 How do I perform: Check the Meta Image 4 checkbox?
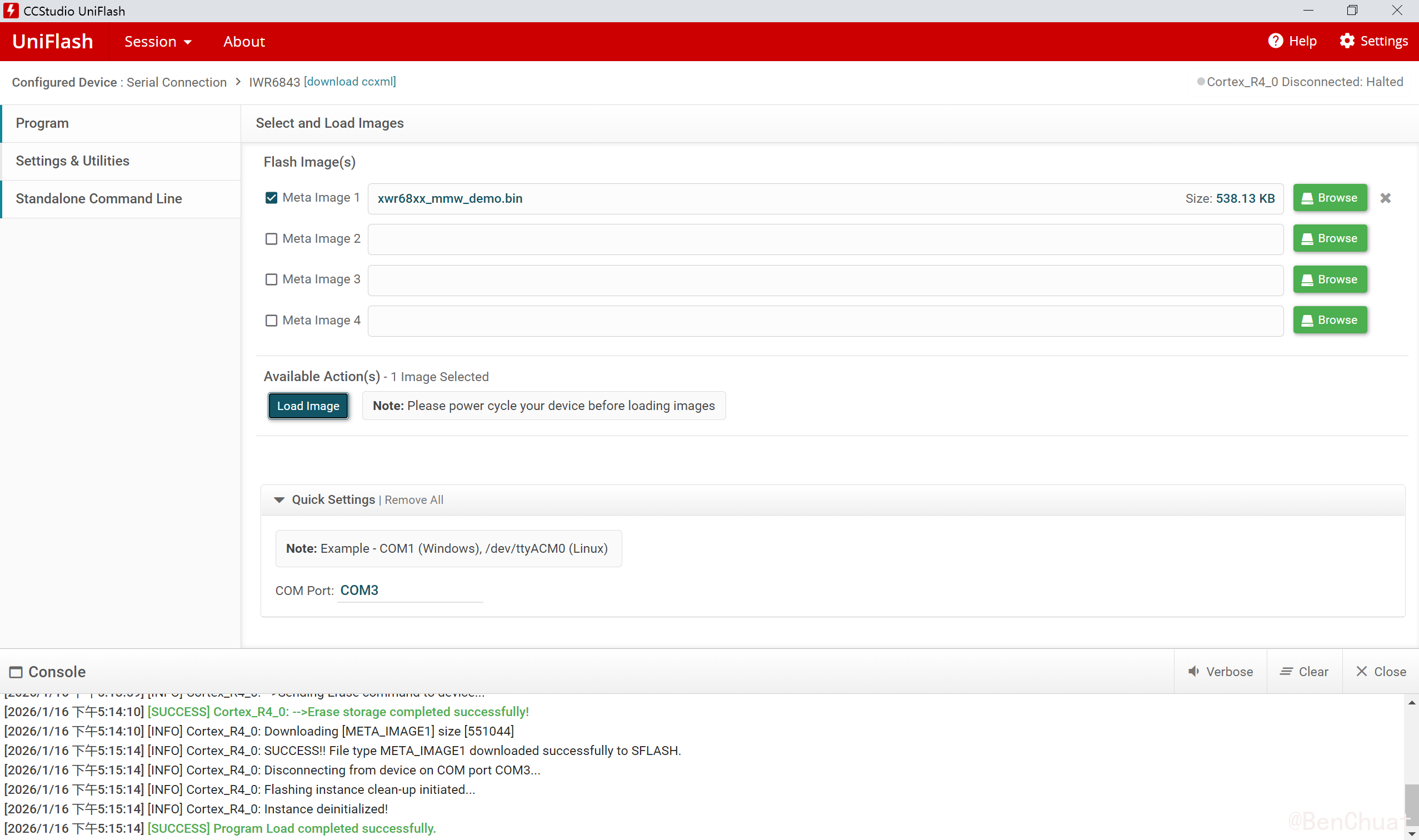click(271, 321)
